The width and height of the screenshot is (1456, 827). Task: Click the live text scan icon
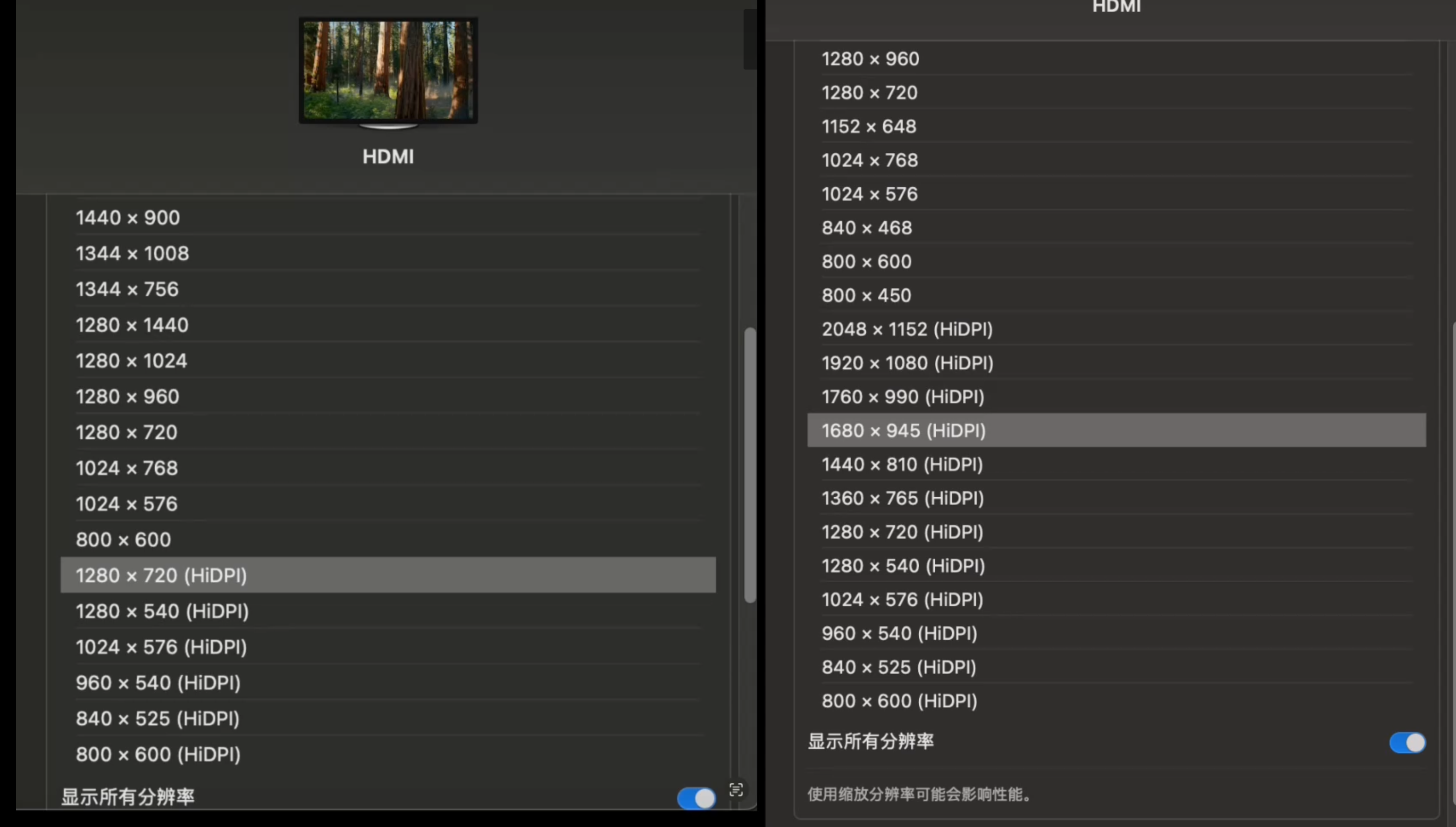click(x=736, y=790)
